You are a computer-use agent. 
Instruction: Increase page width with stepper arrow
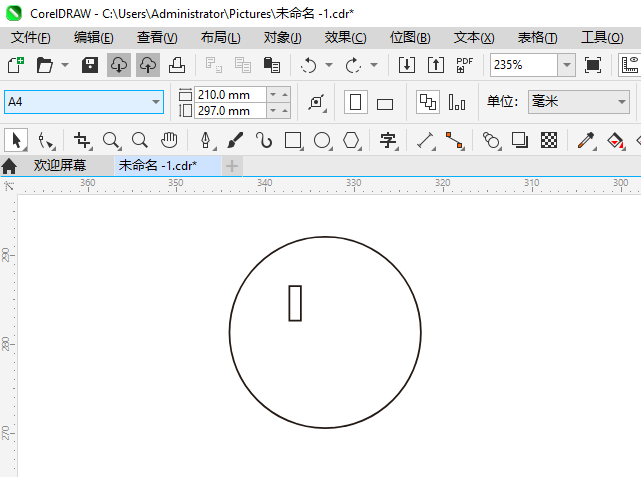coord(285,95)
